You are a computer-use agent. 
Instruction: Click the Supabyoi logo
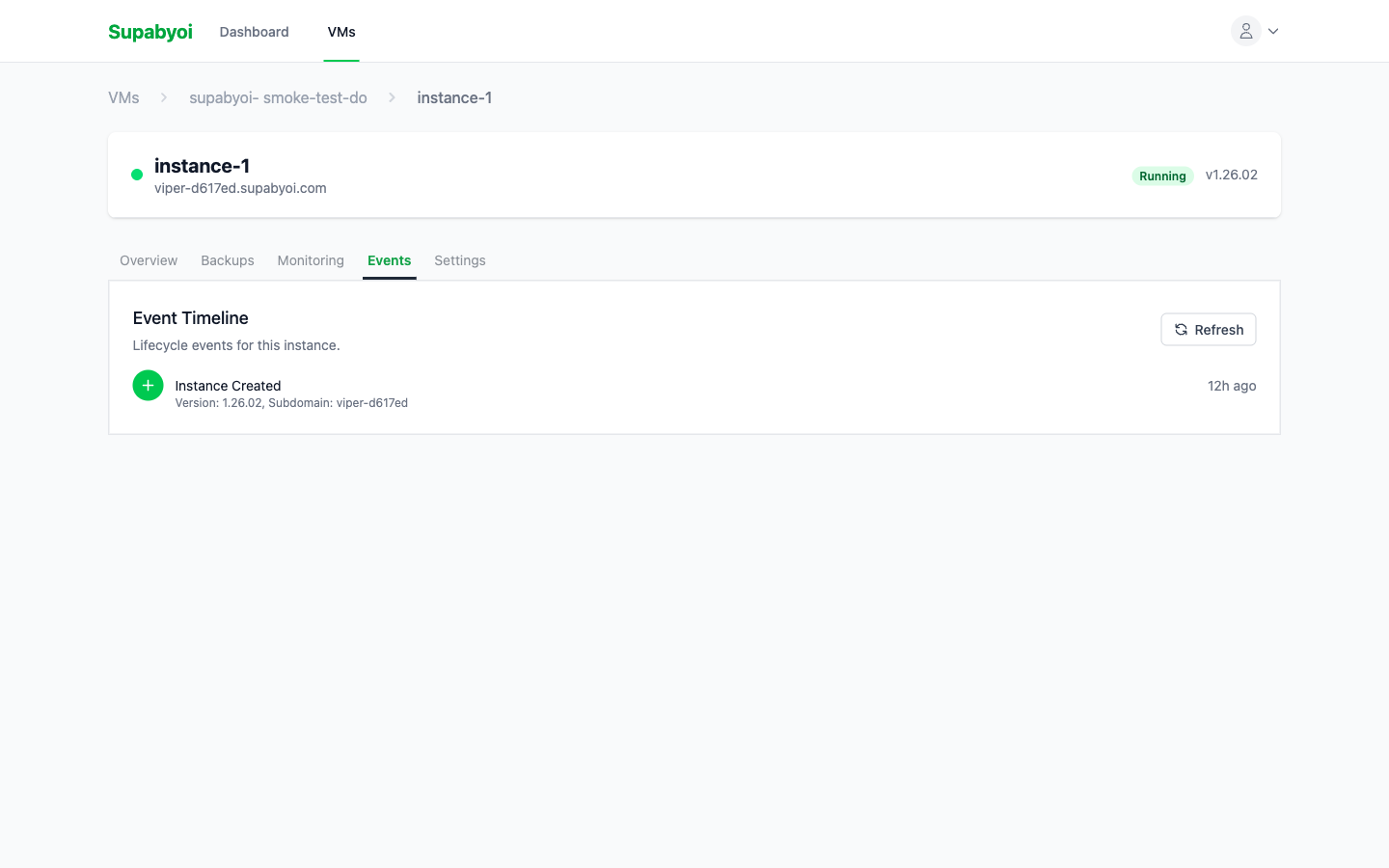click(150, 31)
